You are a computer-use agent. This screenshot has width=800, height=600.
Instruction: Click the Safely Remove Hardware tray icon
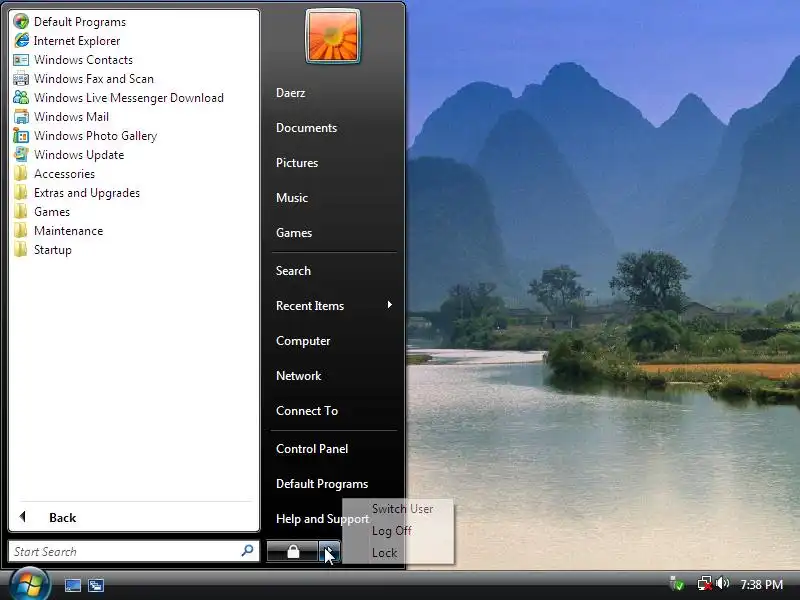(678, 583)
